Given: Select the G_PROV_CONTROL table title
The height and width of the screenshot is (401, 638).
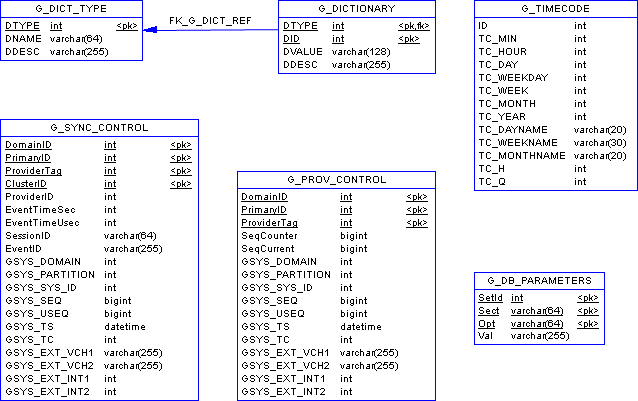Looking at the screenshot, I should point(336,180).
